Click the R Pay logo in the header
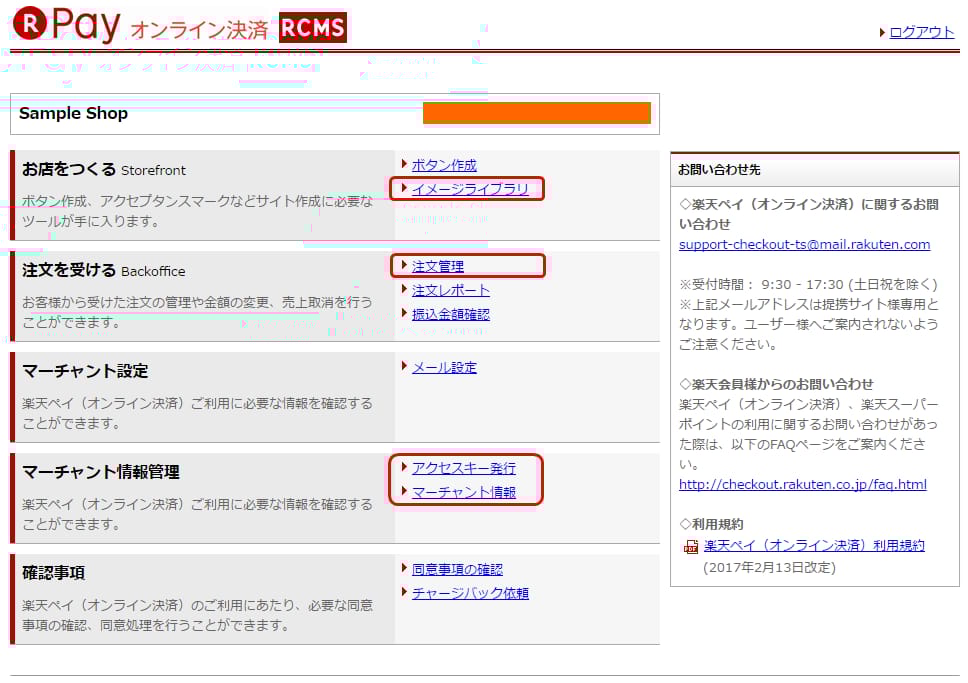Viewport: 968px width, 683px height. coord(67,25)
